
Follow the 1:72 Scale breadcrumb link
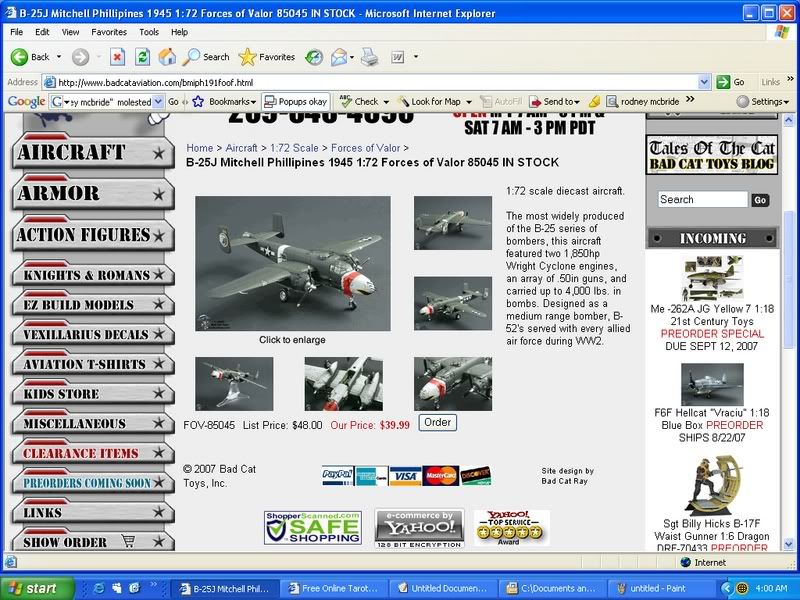294,148
